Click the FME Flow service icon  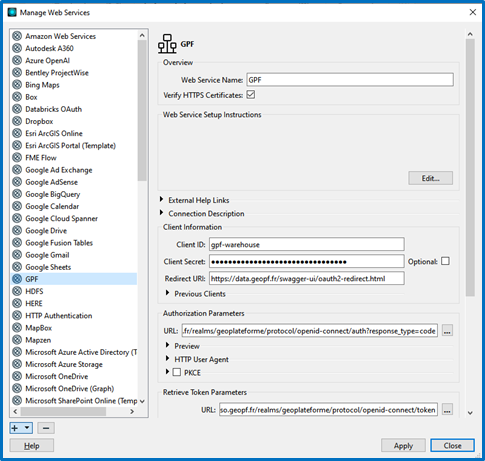point(17,157)
